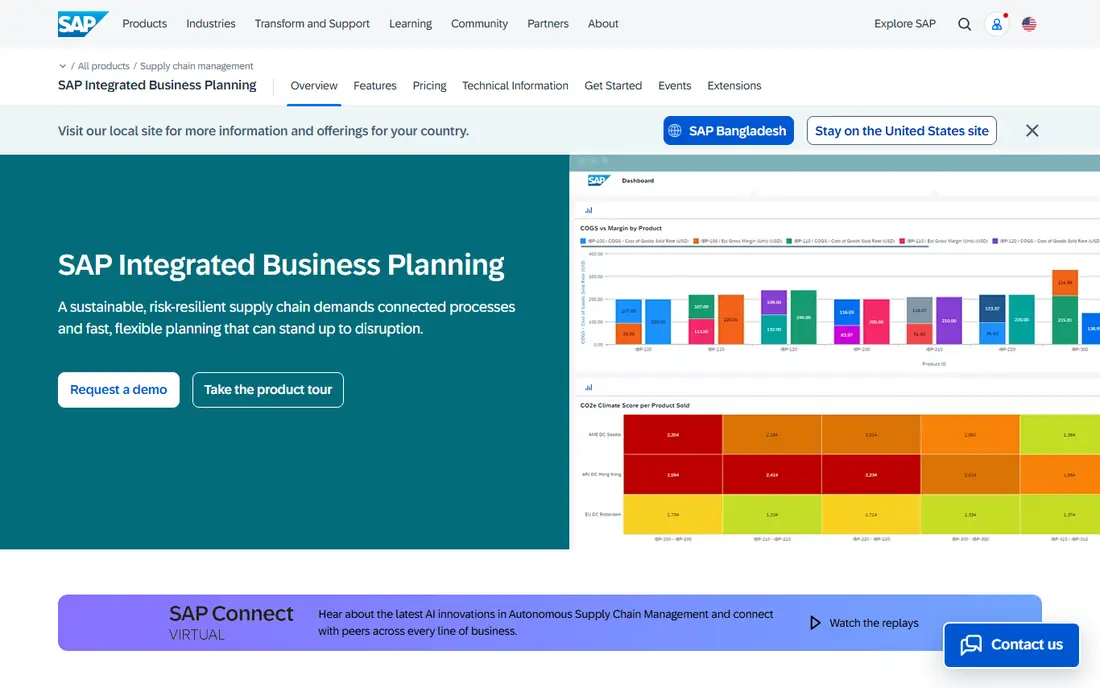Expand the breadcrumb chevron before All products
The height and width of the screenshot is (688, 1100).
click(62, 66)
